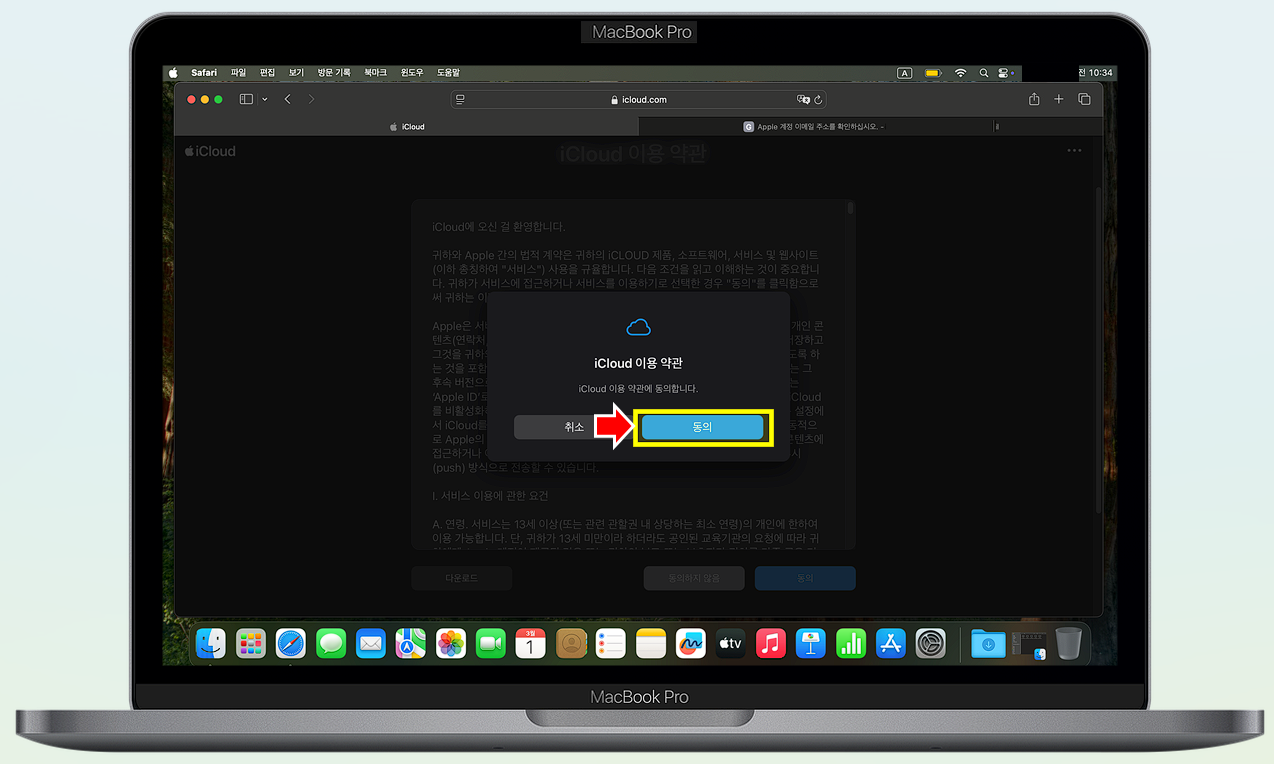
Task: Open Notes from the Dock
Action: point(651,643)
